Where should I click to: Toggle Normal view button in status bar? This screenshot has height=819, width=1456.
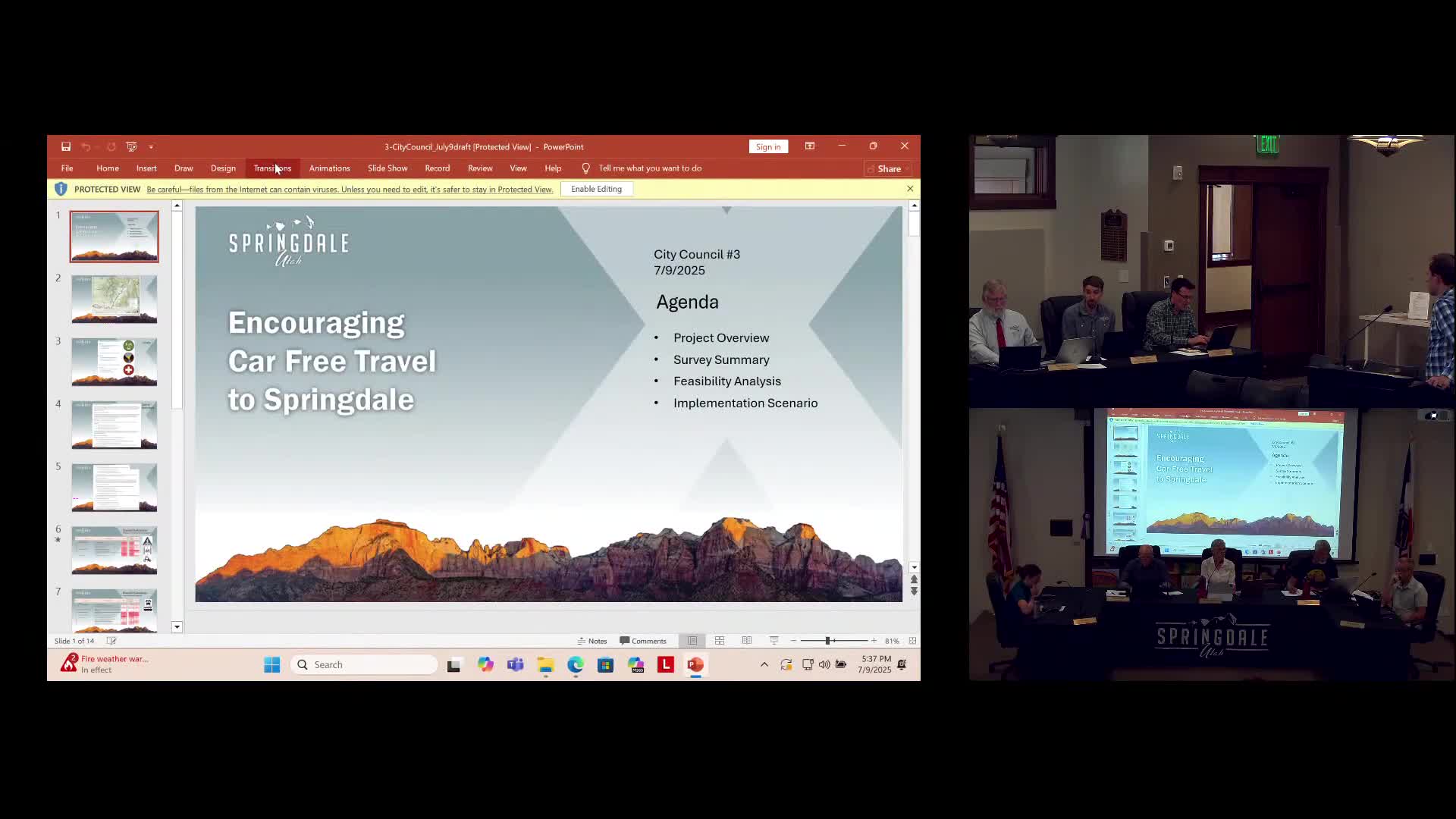[x=692, y=641]
